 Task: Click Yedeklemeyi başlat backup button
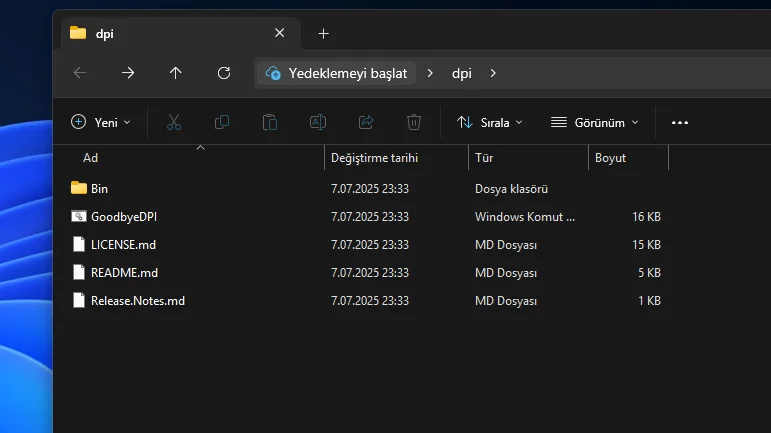point(337,73)
